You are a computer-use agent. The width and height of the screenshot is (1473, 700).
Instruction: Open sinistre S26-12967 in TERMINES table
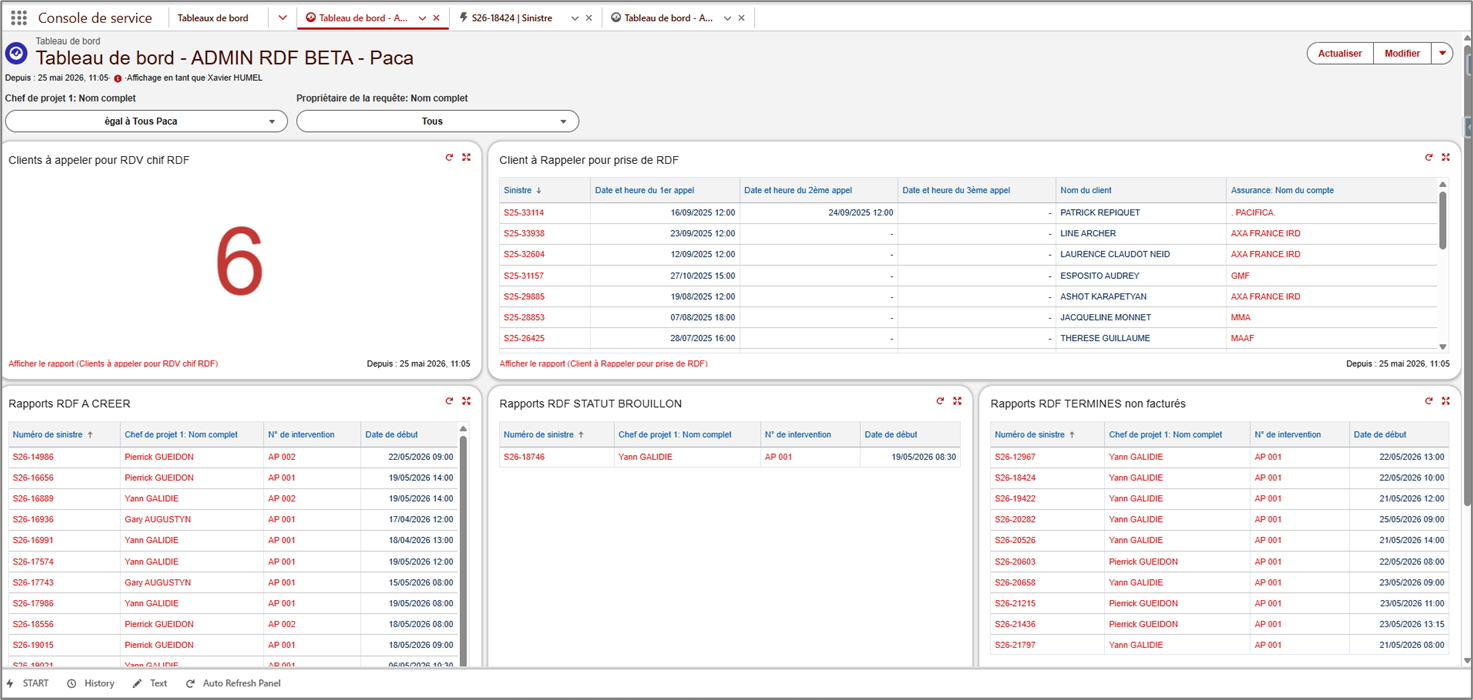(1015, 457)
